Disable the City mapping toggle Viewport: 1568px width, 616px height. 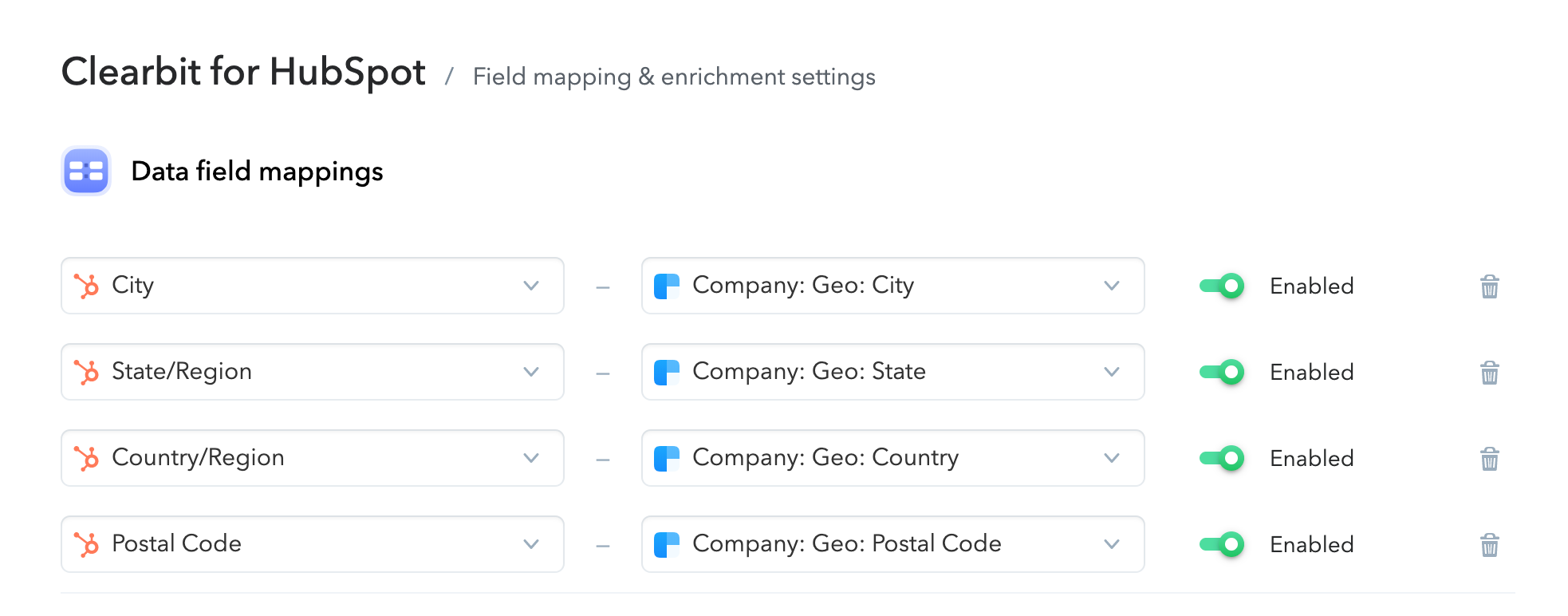[x=1222, y=286]
